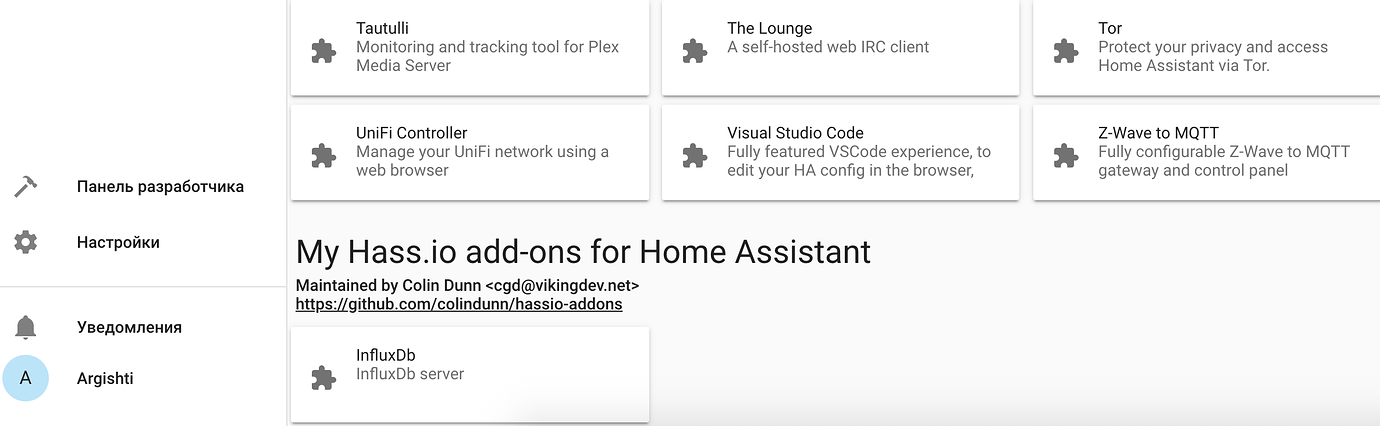This screenshot has height=426, width=1380.
Task: Open the Tautulli add-on card
Action: pos(469,47)
